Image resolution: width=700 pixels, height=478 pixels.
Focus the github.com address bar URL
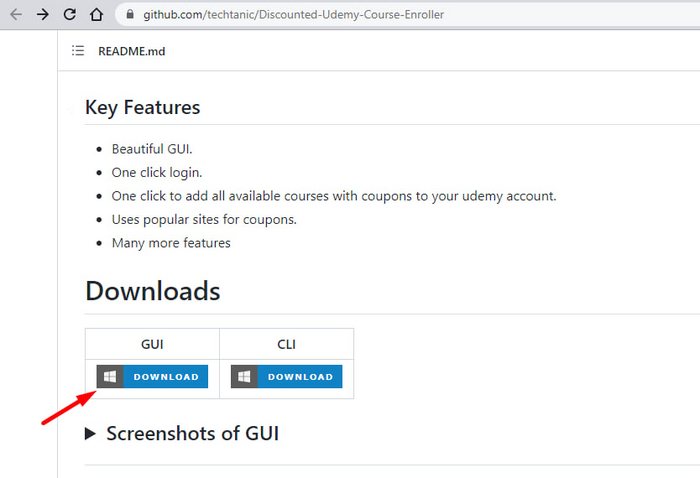pyautogui.click(x=293, y=15)
